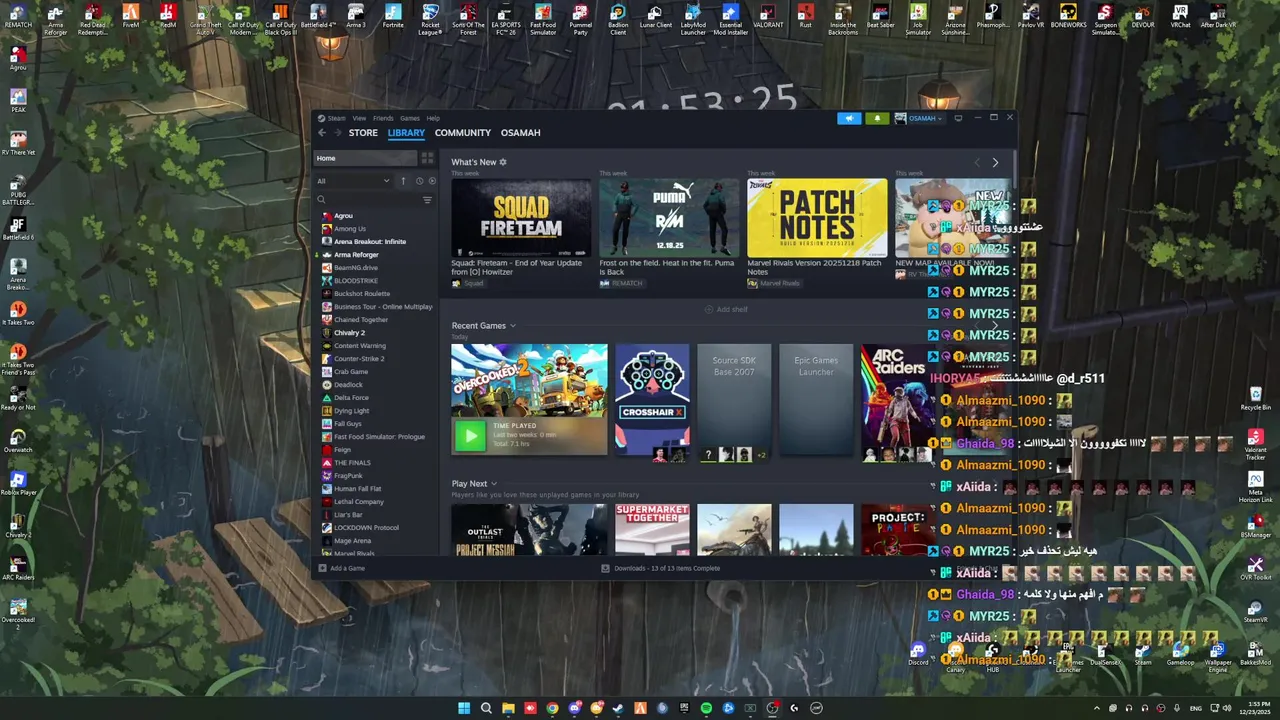Select Arma Reforger in the games list
The height and width of the screenshot is (720, 1280).
coord(356,255)
